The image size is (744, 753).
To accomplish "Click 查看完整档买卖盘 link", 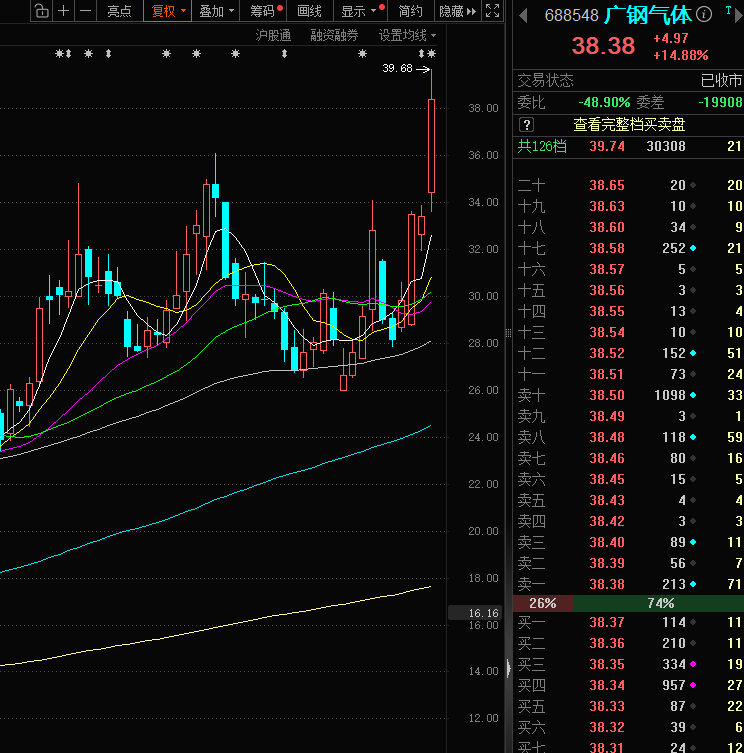I will (629, 125).
